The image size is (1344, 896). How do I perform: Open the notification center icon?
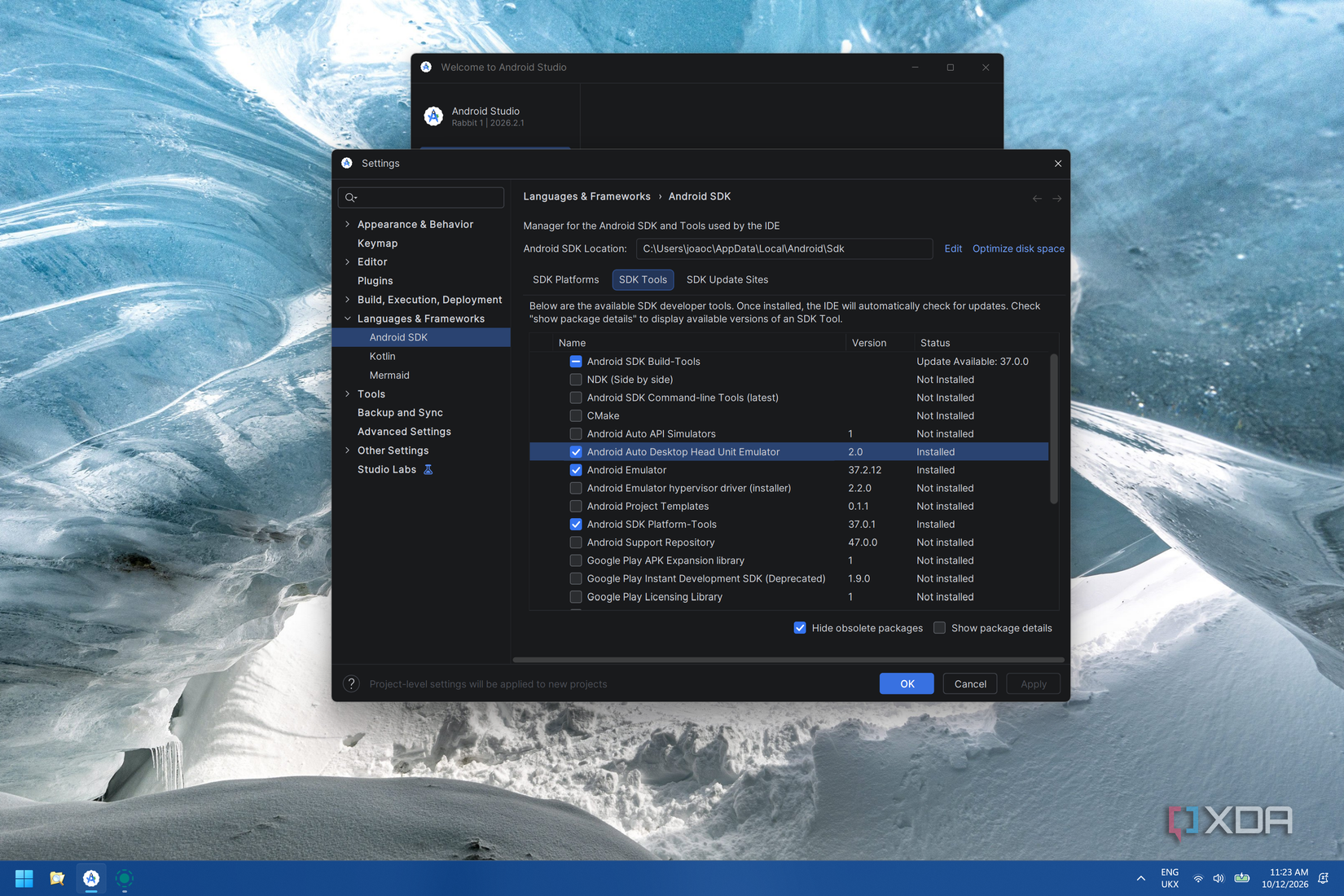click(1324, 878)
